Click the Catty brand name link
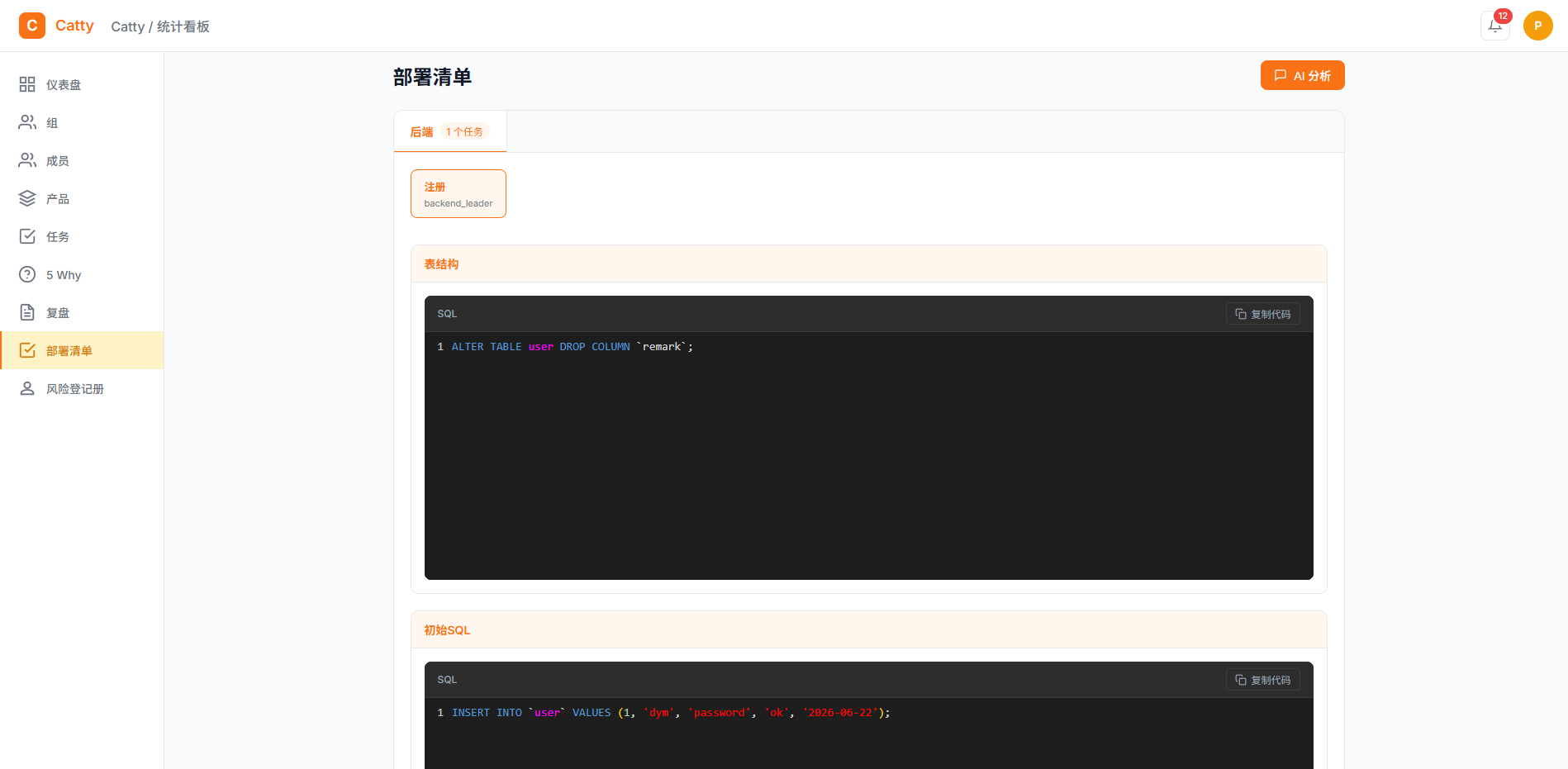This screenshot has height=769, width=1568. click(74, 26)
